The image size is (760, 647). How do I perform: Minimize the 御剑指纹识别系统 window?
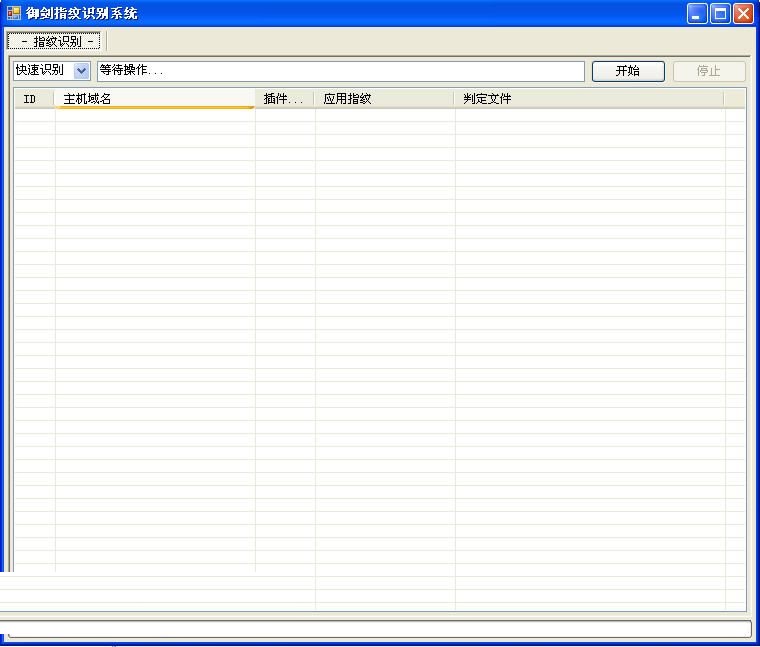[x=697, y=13]
